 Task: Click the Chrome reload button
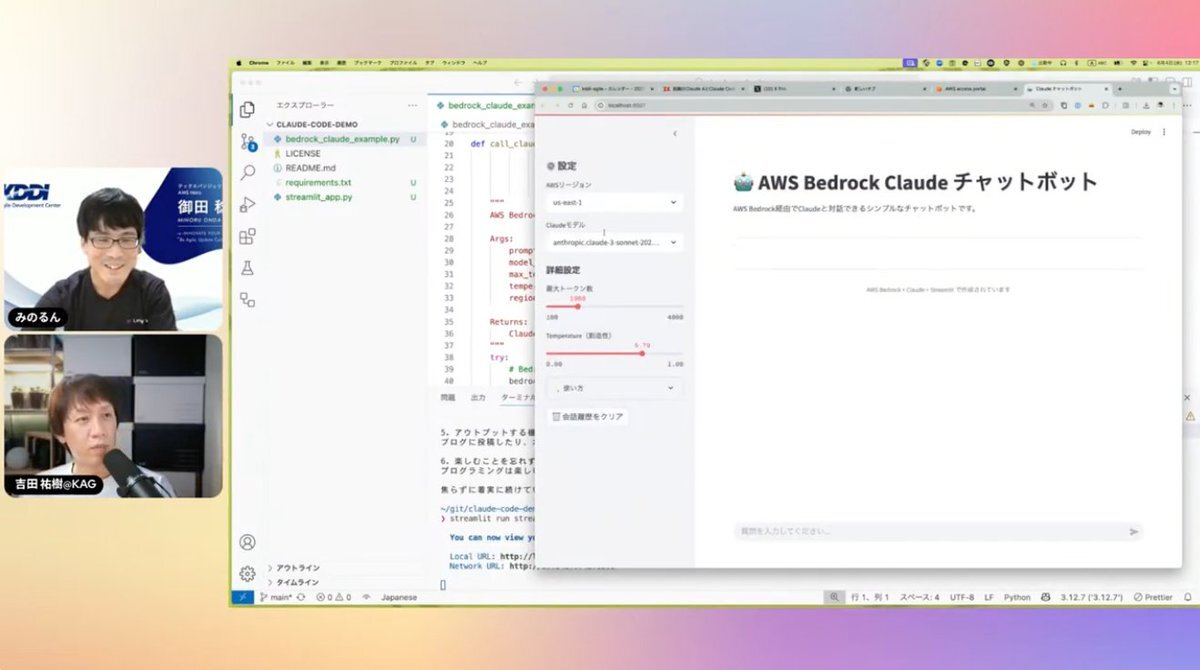click(x=571, y=105)
